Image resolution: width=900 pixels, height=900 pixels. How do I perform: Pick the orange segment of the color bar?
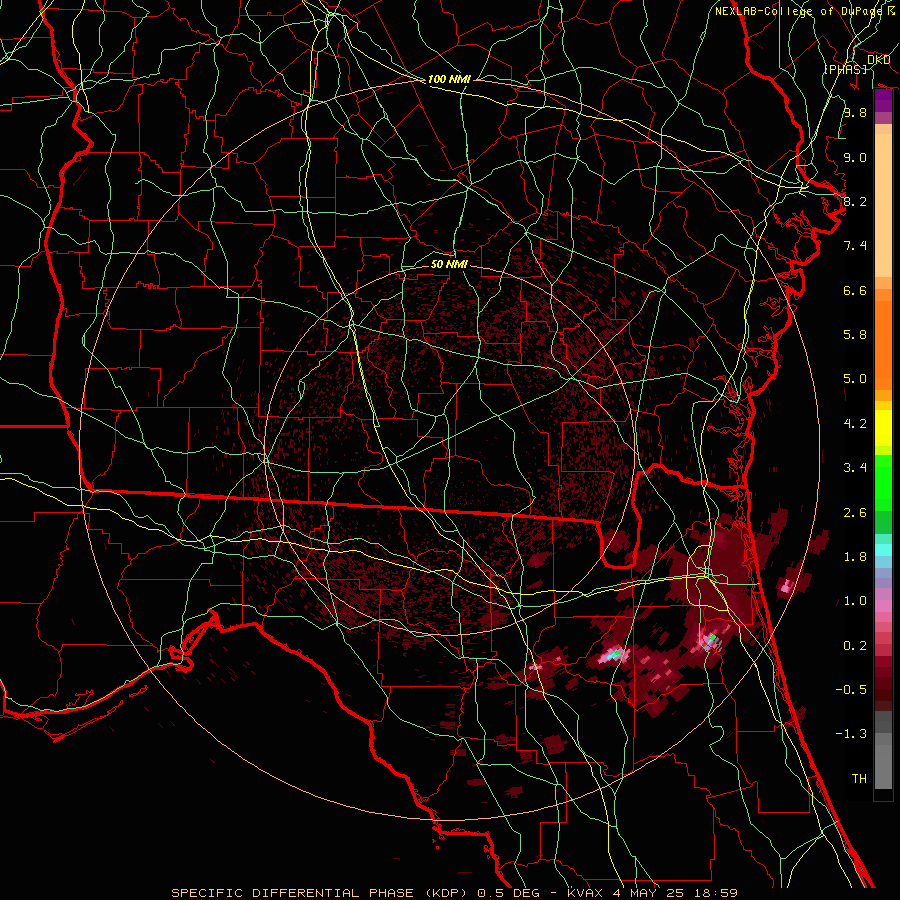point(883,344)
